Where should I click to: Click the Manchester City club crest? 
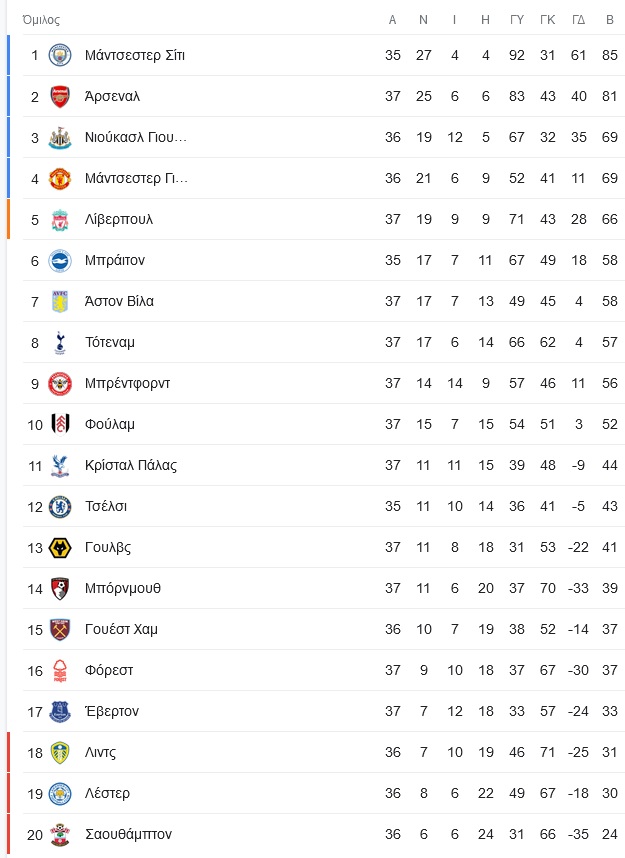(60, 55)
